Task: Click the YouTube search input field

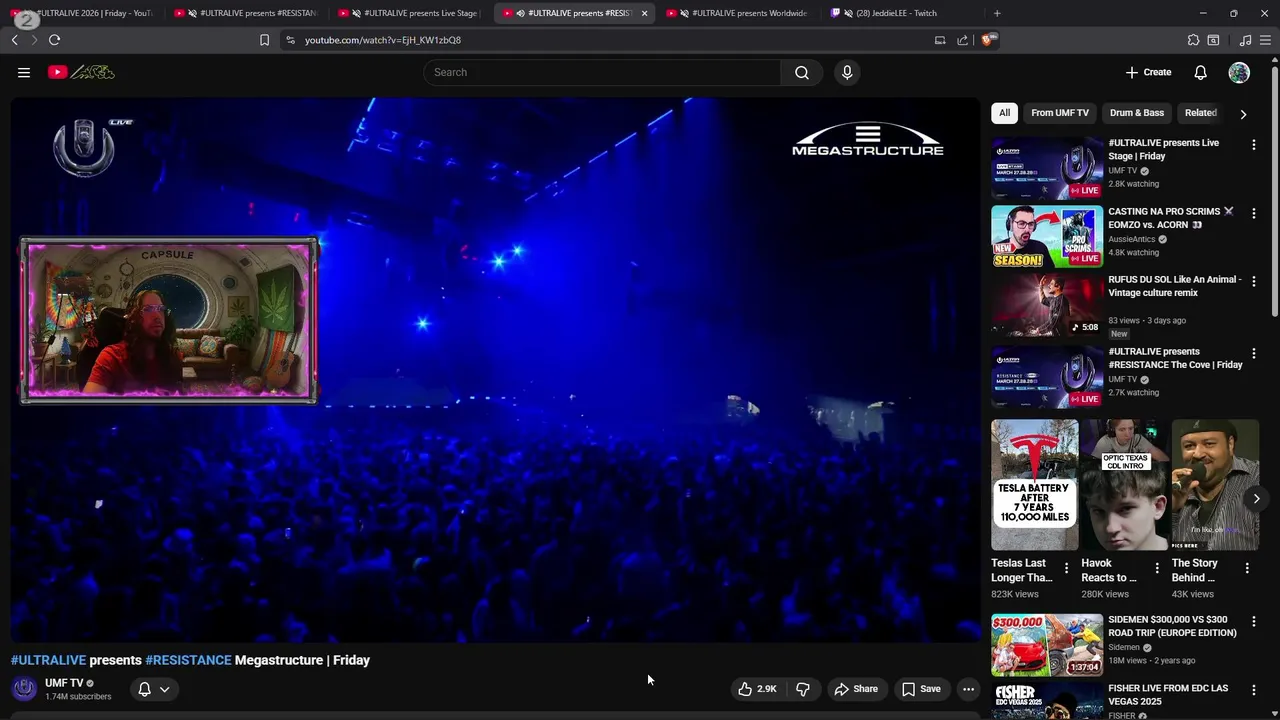Action: click(x=603, y=72)
